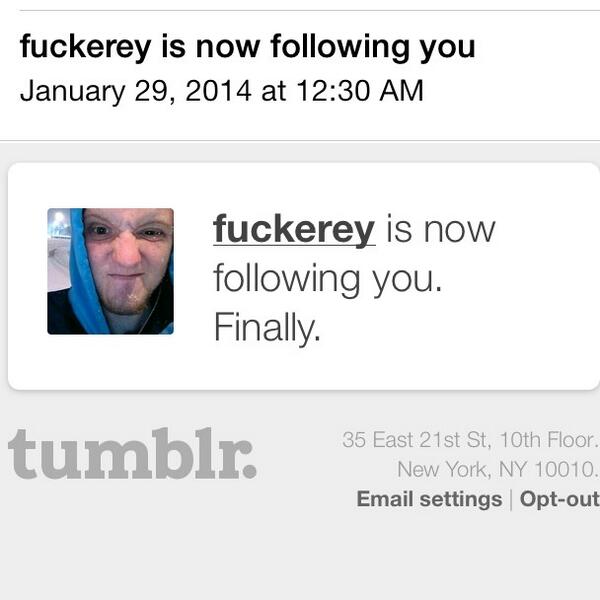Tap the horizontal line under the email header
Screen dimensions: 600x600
click(300, 141)
